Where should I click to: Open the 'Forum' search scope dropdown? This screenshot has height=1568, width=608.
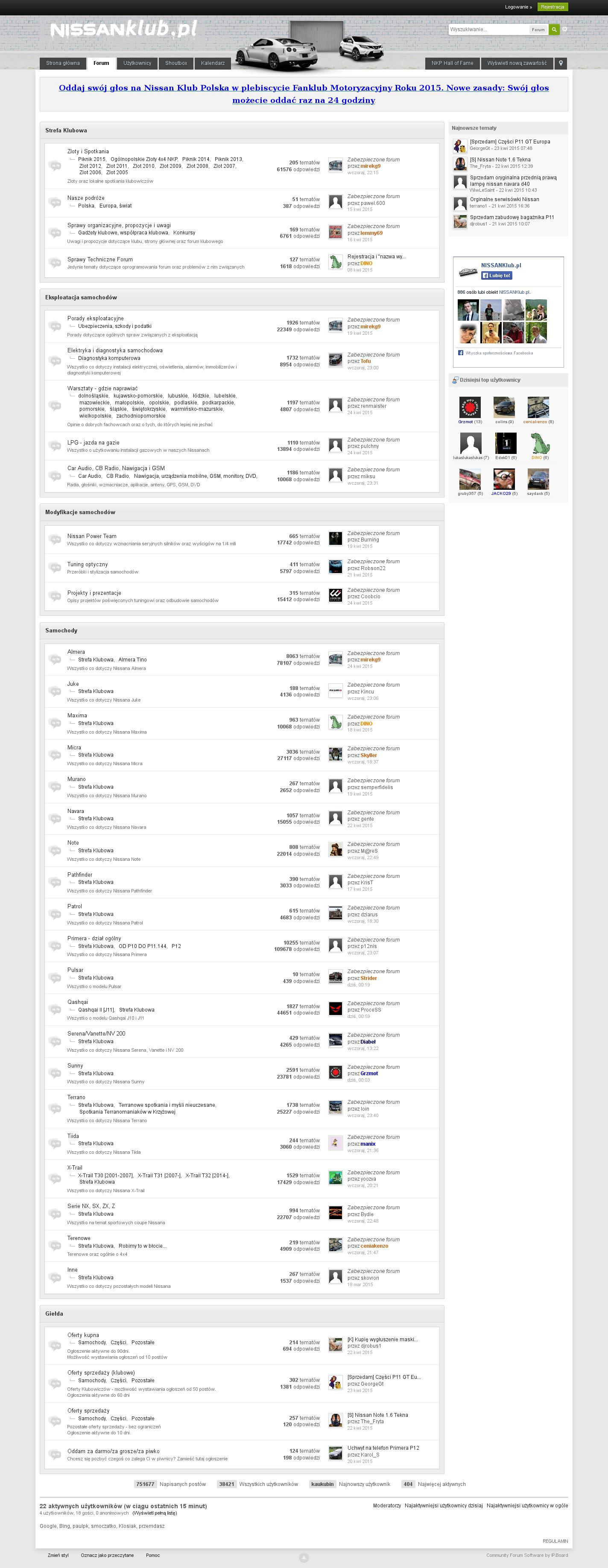click(x=538, y=29)
